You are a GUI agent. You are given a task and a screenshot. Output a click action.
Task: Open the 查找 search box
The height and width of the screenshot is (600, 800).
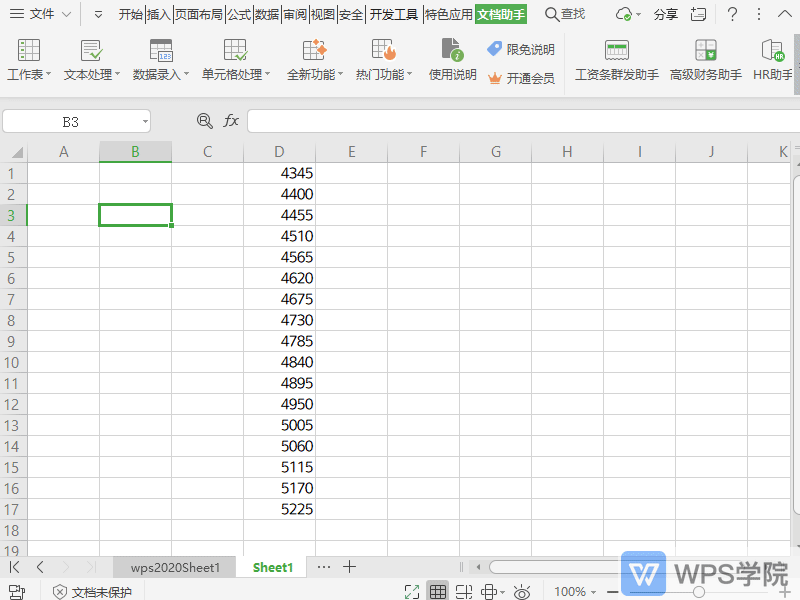point(565,14)
